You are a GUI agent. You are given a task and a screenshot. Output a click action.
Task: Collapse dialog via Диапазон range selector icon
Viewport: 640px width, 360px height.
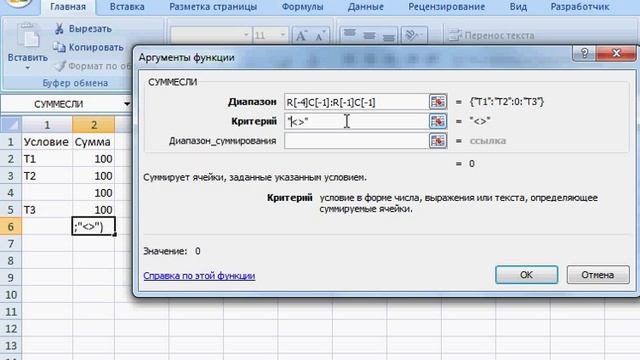(438, 102)
